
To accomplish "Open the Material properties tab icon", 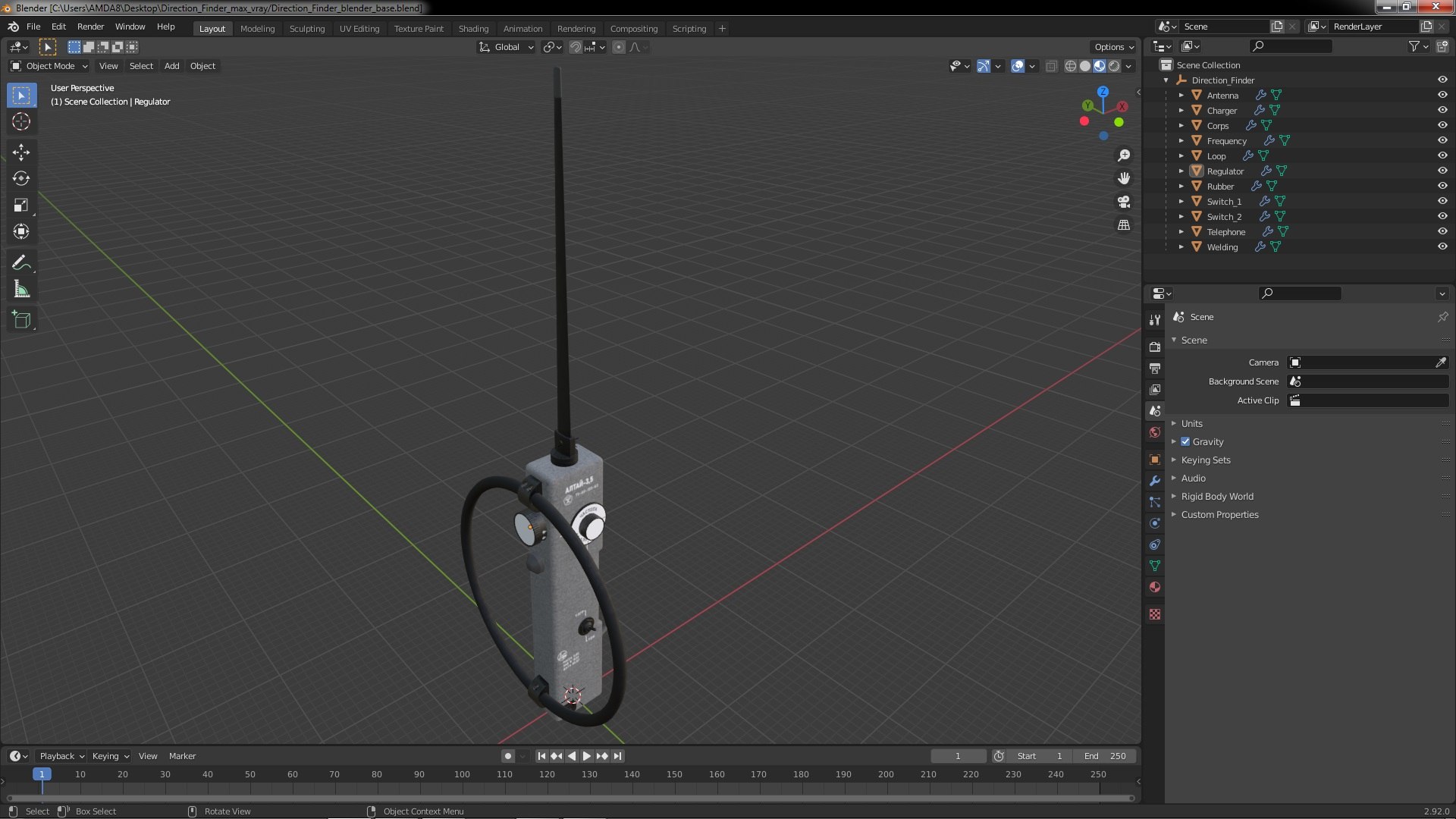I will (x=1155, y=587).
